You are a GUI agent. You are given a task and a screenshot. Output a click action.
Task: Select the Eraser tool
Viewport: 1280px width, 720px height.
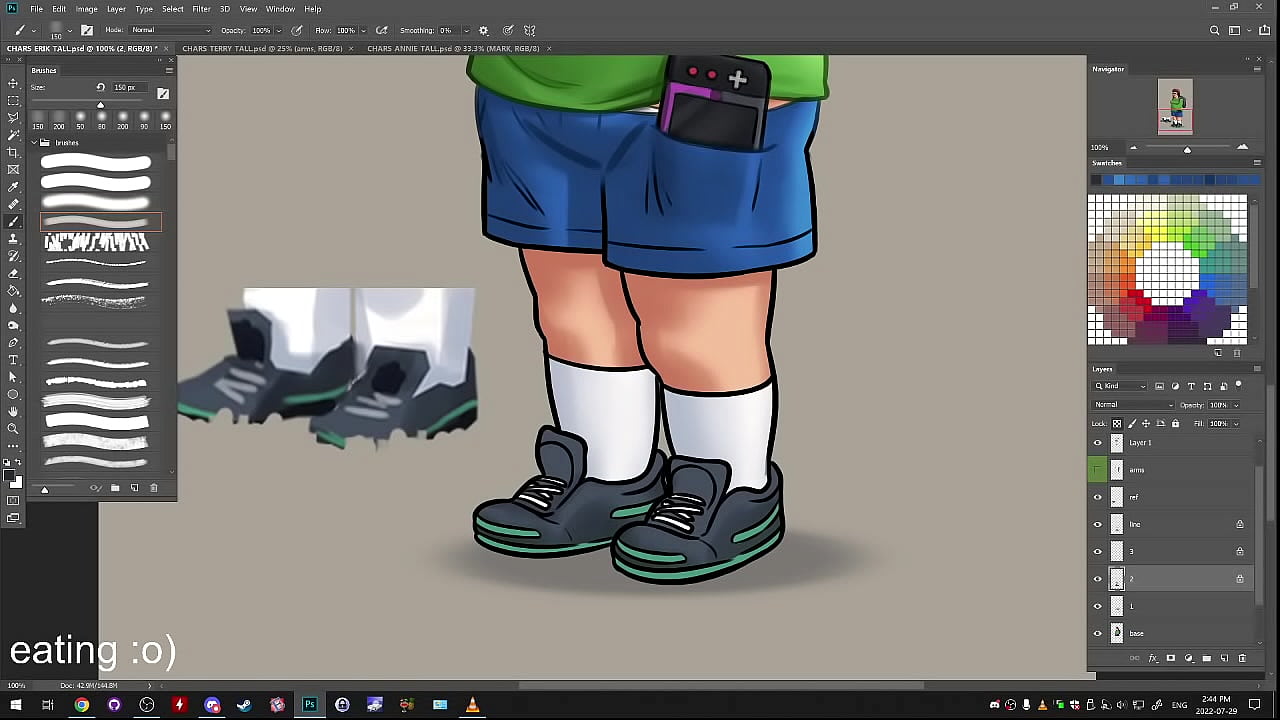click(13, 273)
